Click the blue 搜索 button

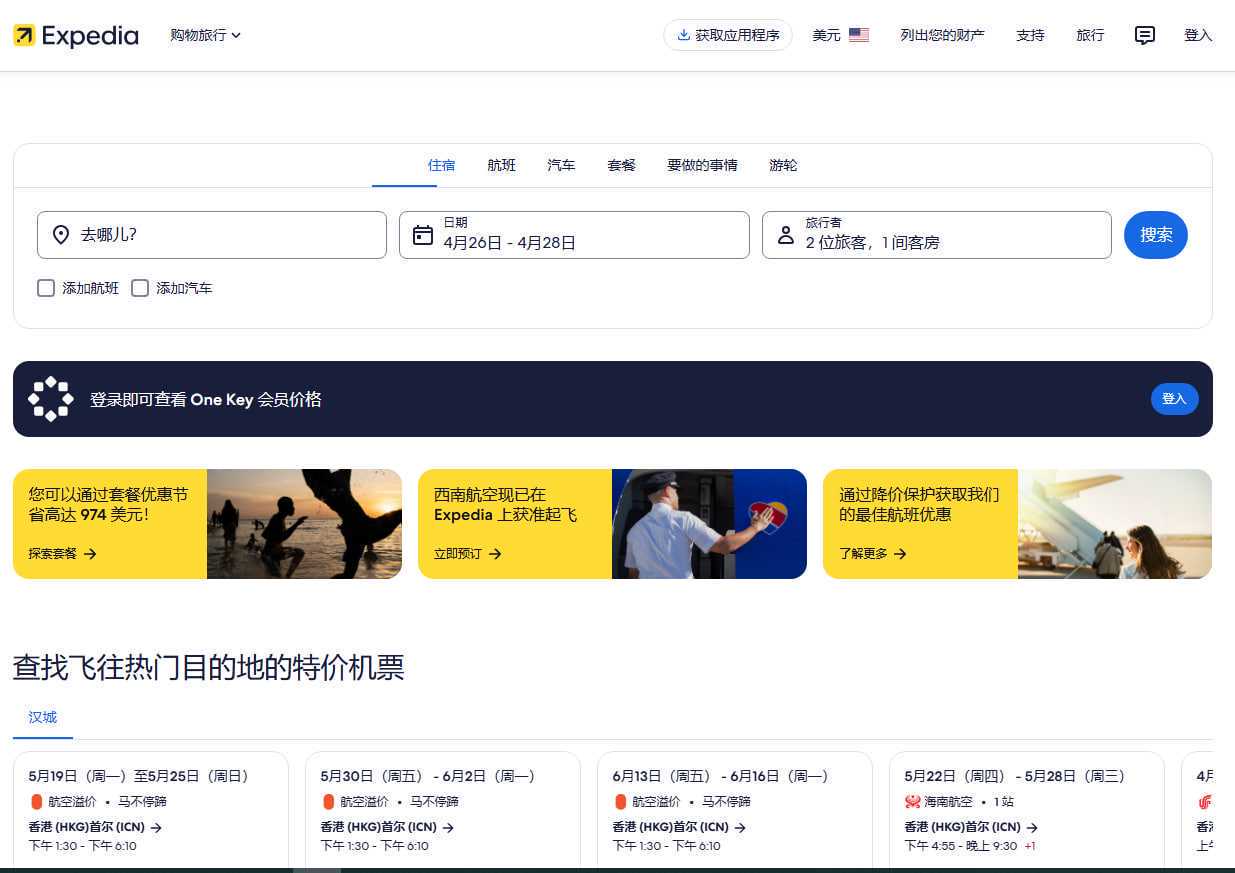pos(1156,235)
